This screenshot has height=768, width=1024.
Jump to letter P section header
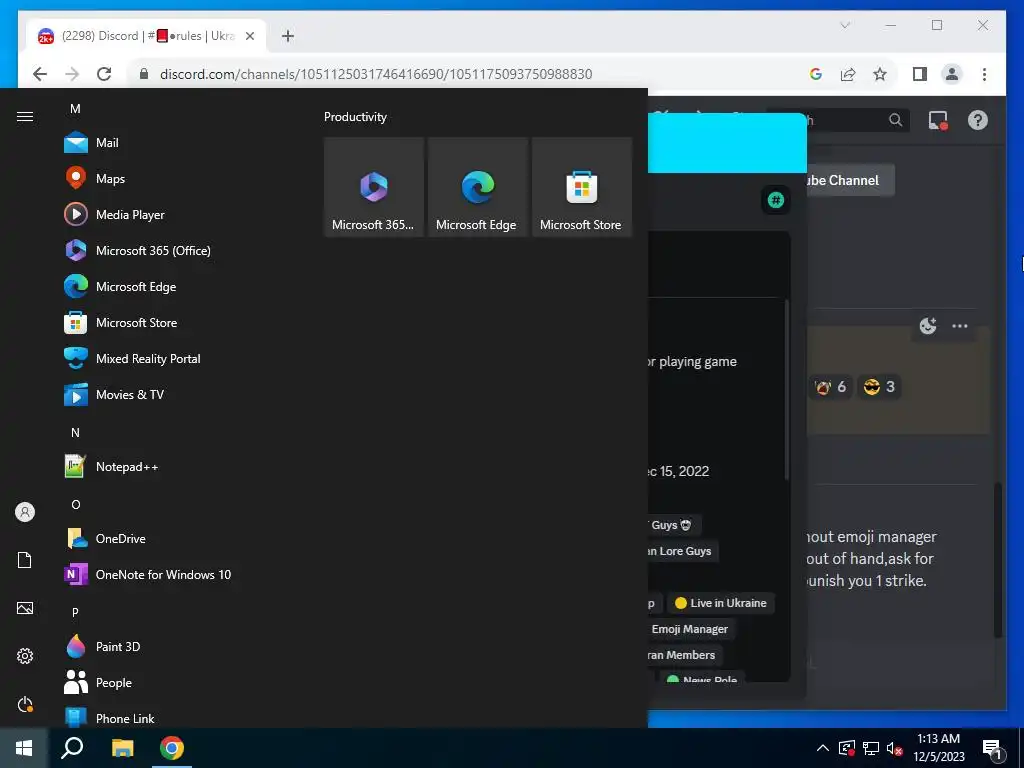tap(75, 612)
